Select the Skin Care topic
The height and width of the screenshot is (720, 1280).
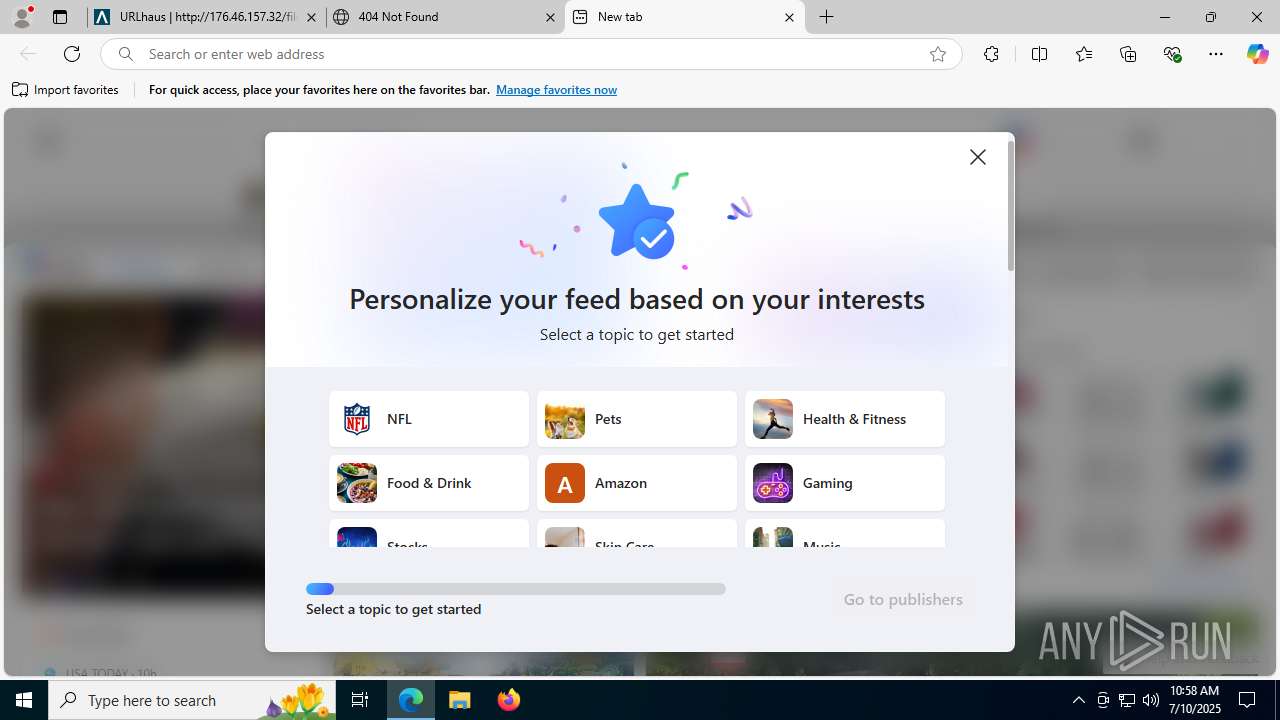(x=637, y=533)
